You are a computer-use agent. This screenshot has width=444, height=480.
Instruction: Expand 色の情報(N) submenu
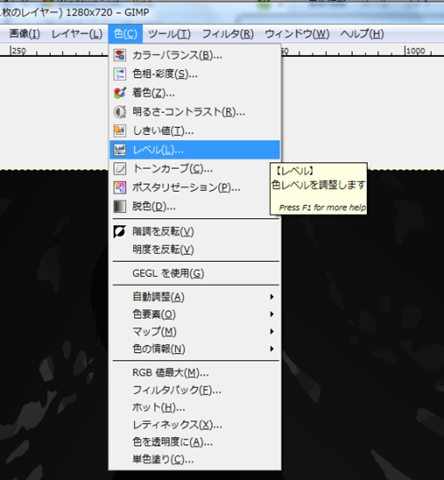click(195, 349)
